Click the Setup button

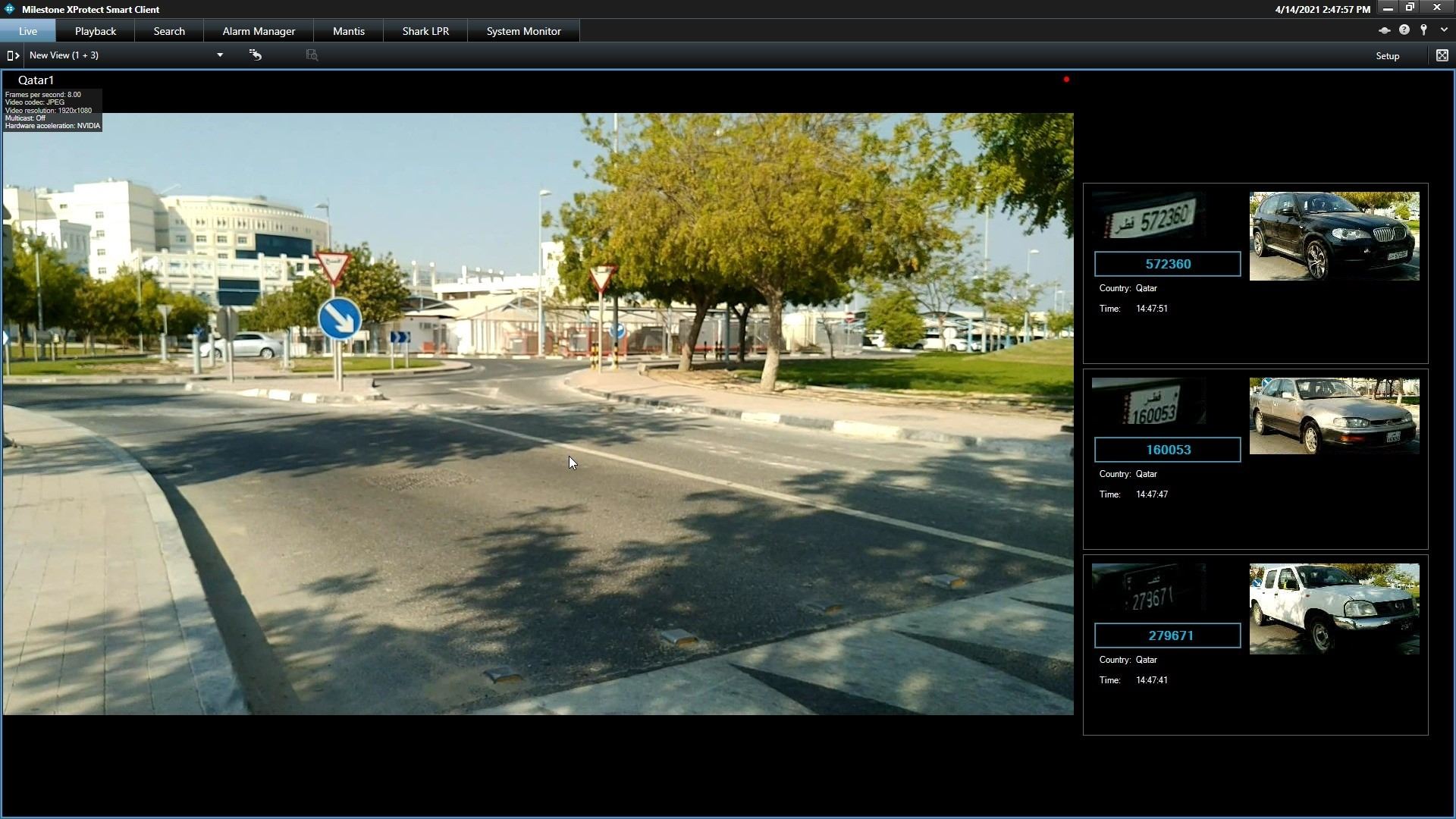[x=1388, y=56]
